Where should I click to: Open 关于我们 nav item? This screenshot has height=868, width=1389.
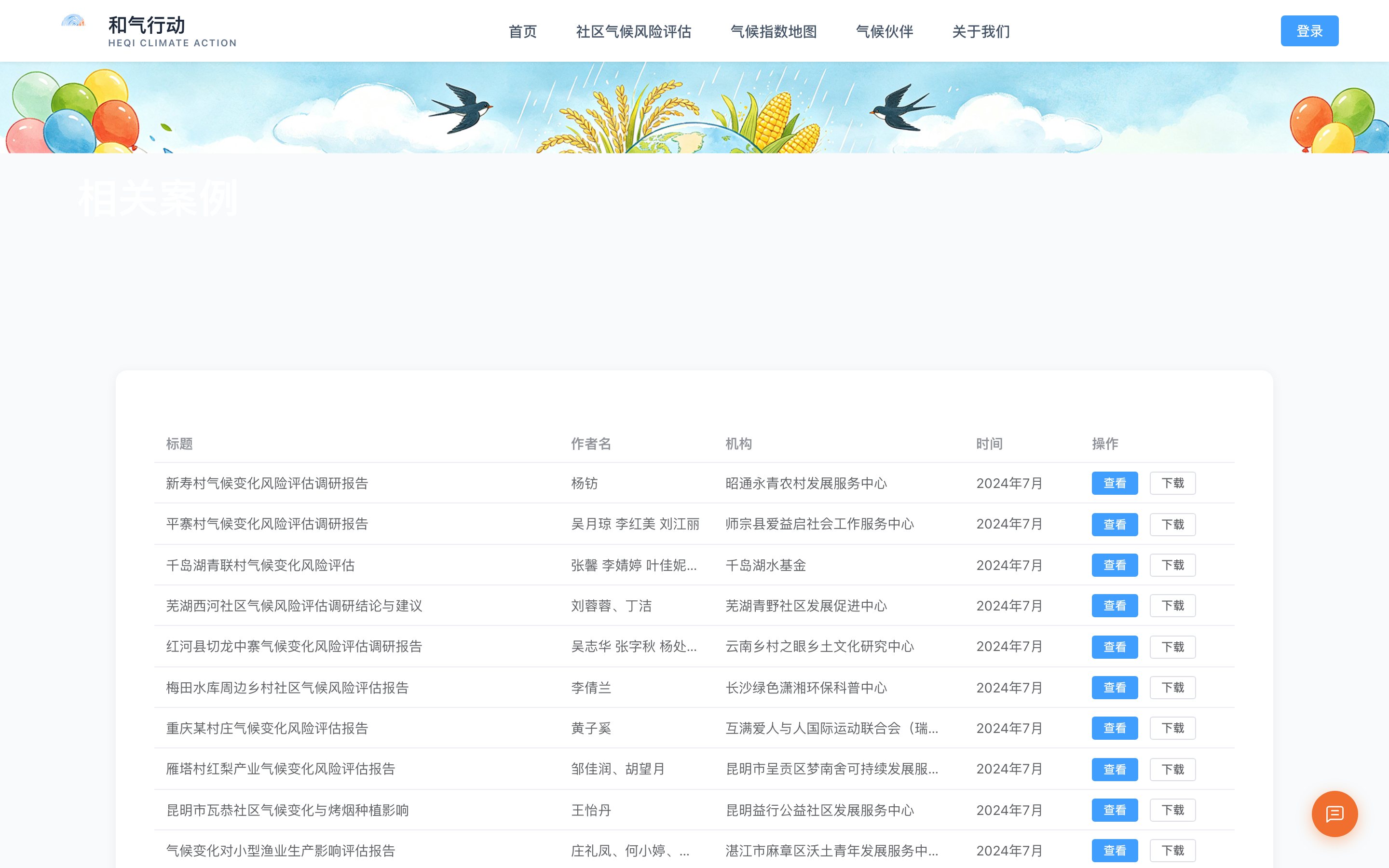[981, 31]
